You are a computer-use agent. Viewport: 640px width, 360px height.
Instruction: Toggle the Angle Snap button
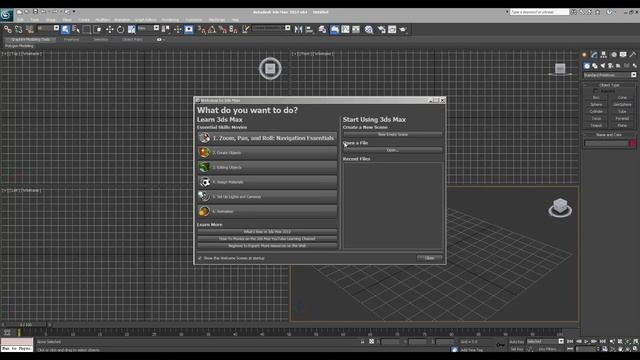(212, 29)
